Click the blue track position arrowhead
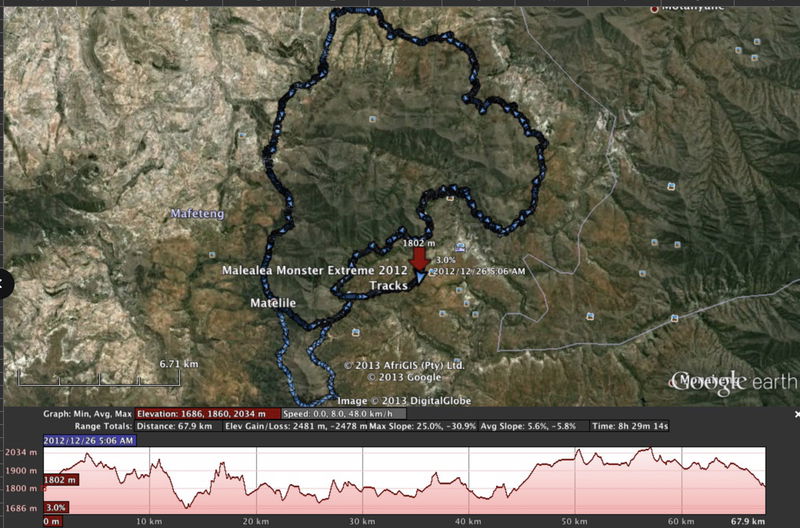This screenshot has height=528, width=800. [x=421, y=278]
